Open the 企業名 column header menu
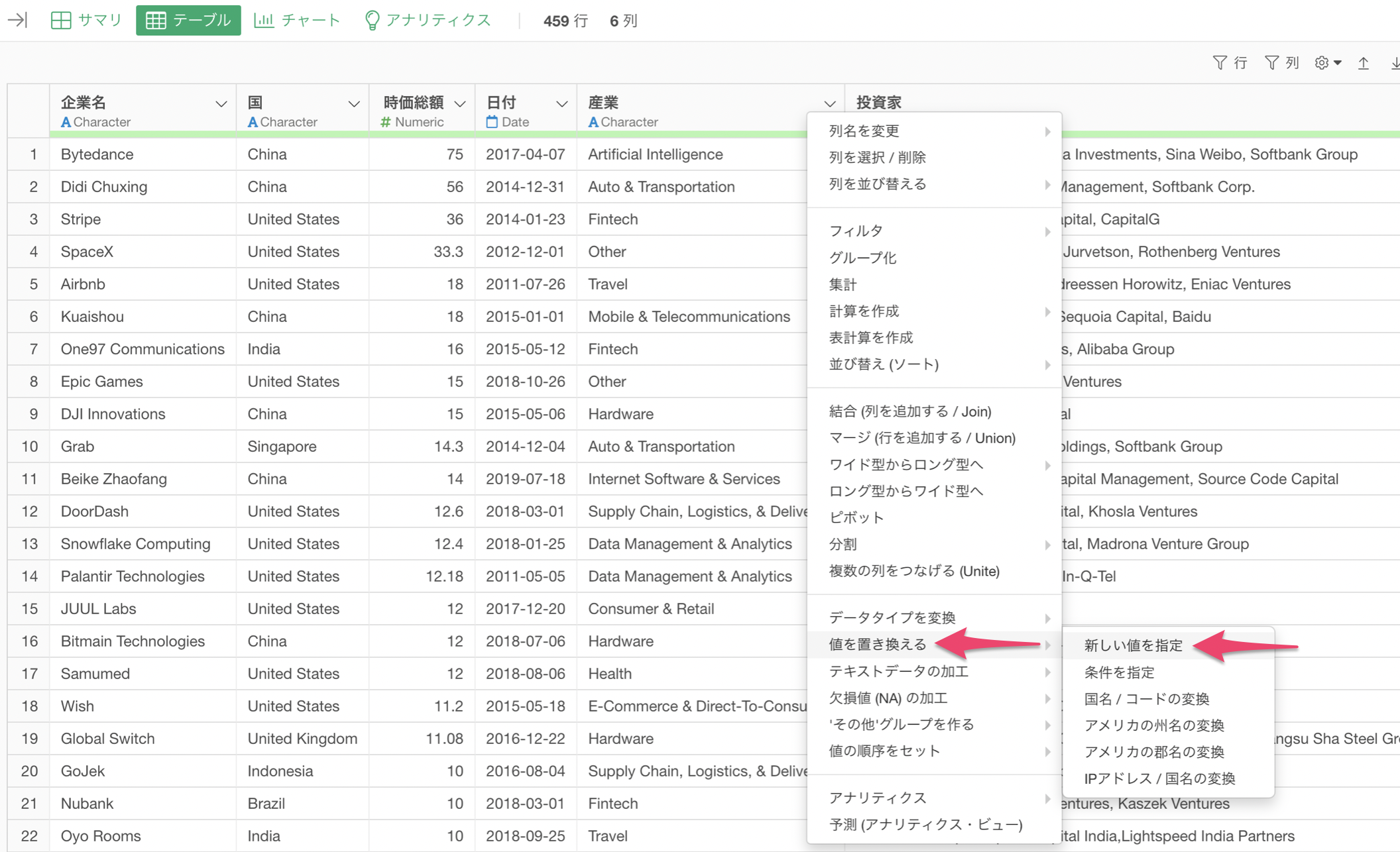1400x852 pixels. point(221,104)
